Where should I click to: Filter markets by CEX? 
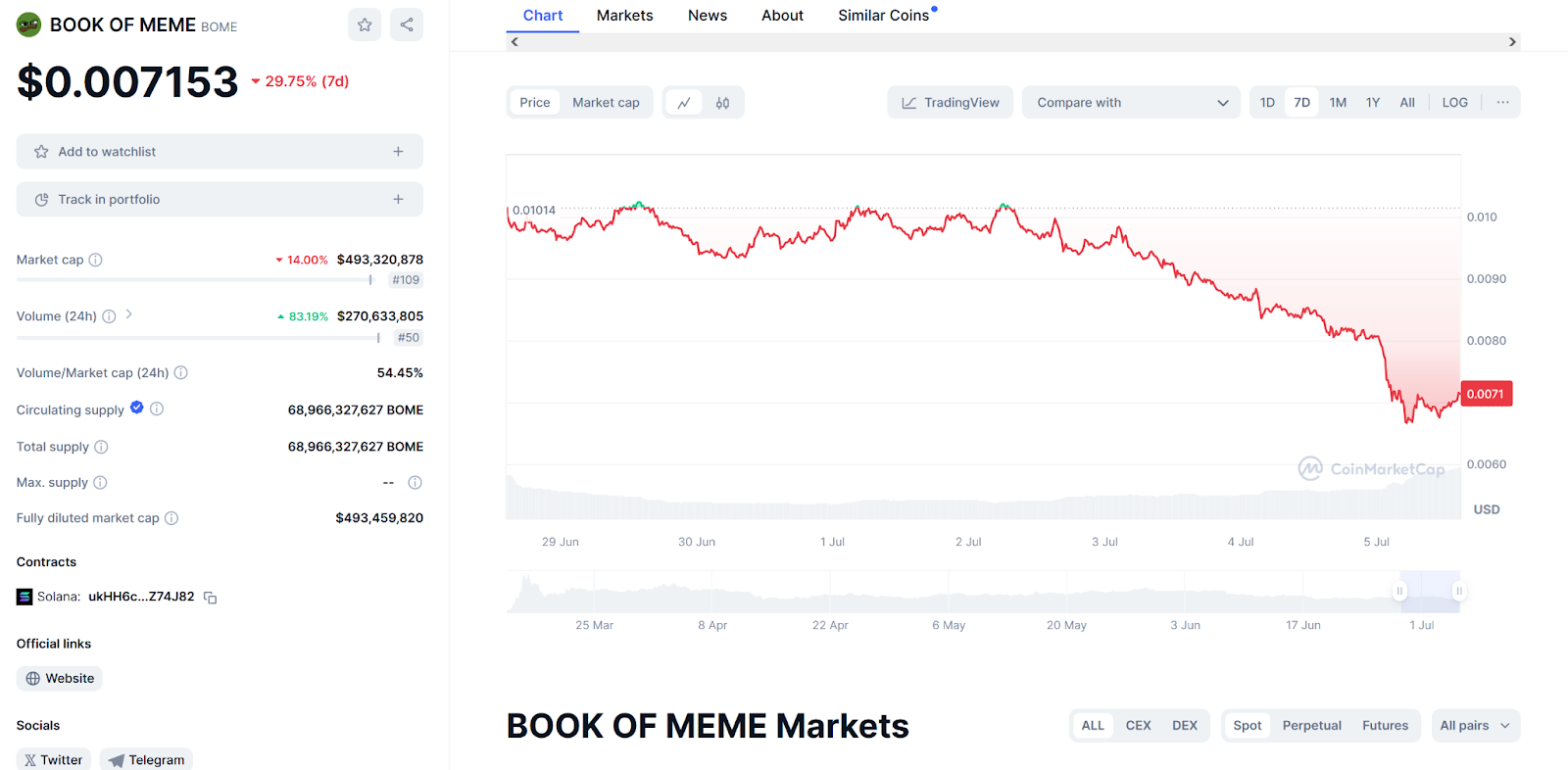1138,726
